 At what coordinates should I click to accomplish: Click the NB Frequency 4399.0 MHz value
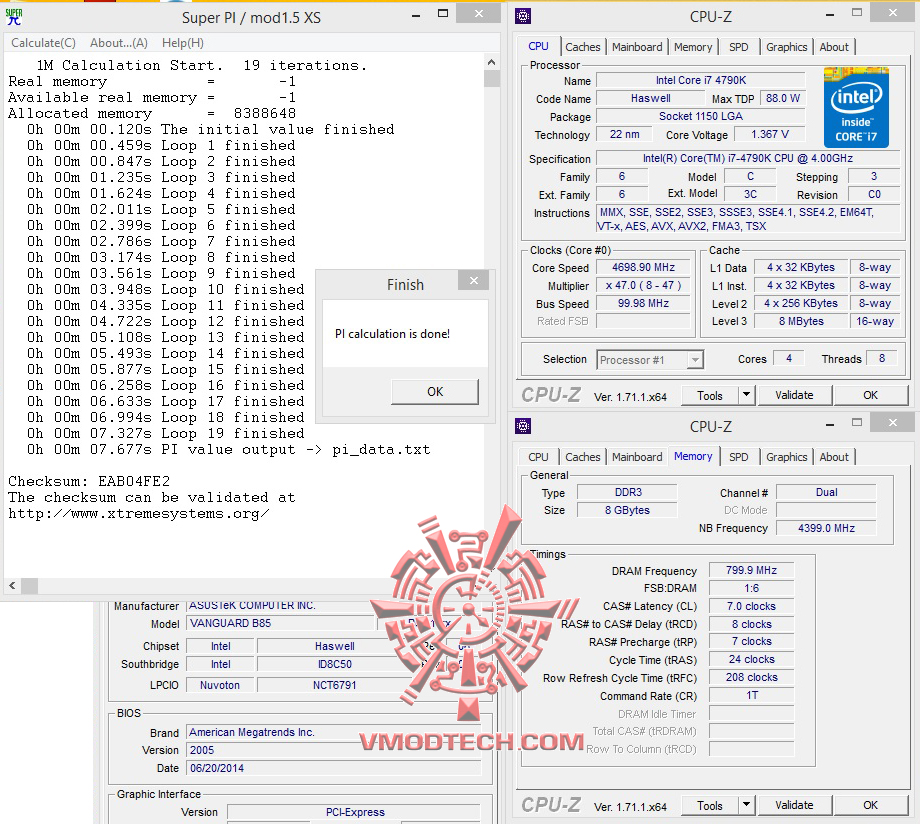pos(826,528)
